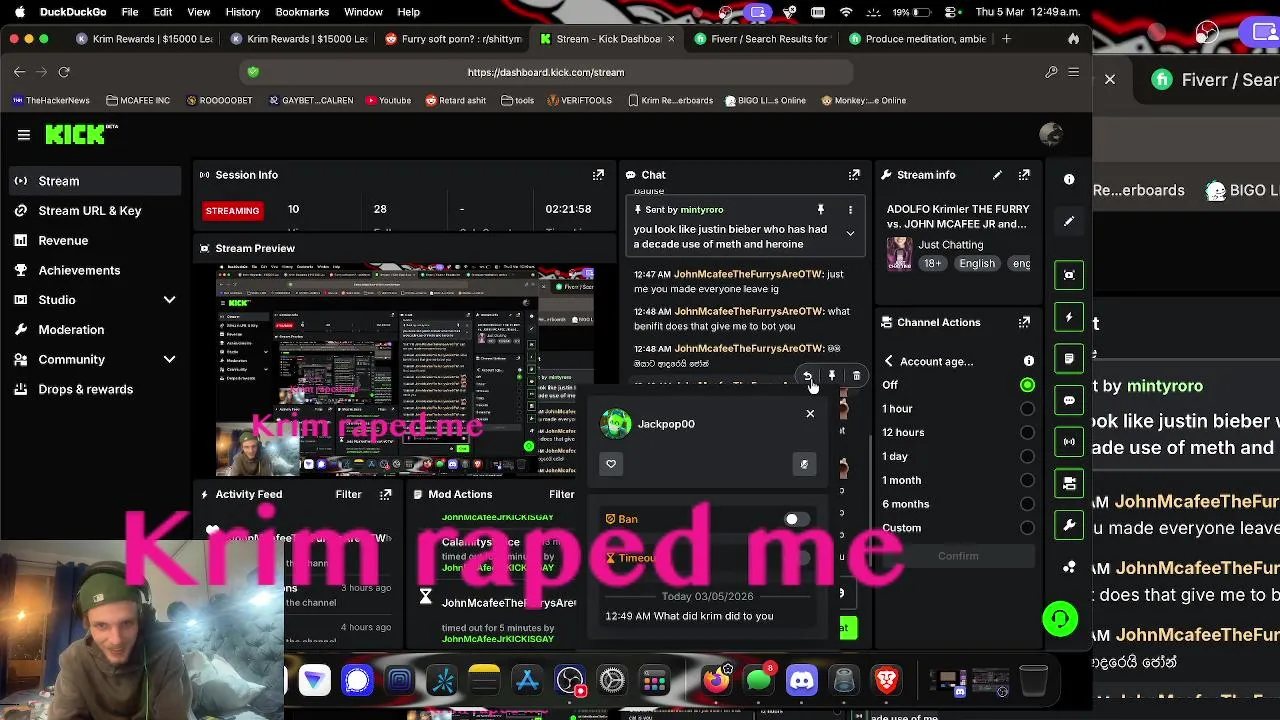Screen dimensions: 1280x720
Task: Open the Activity Feed Filter
Action: 348,494
